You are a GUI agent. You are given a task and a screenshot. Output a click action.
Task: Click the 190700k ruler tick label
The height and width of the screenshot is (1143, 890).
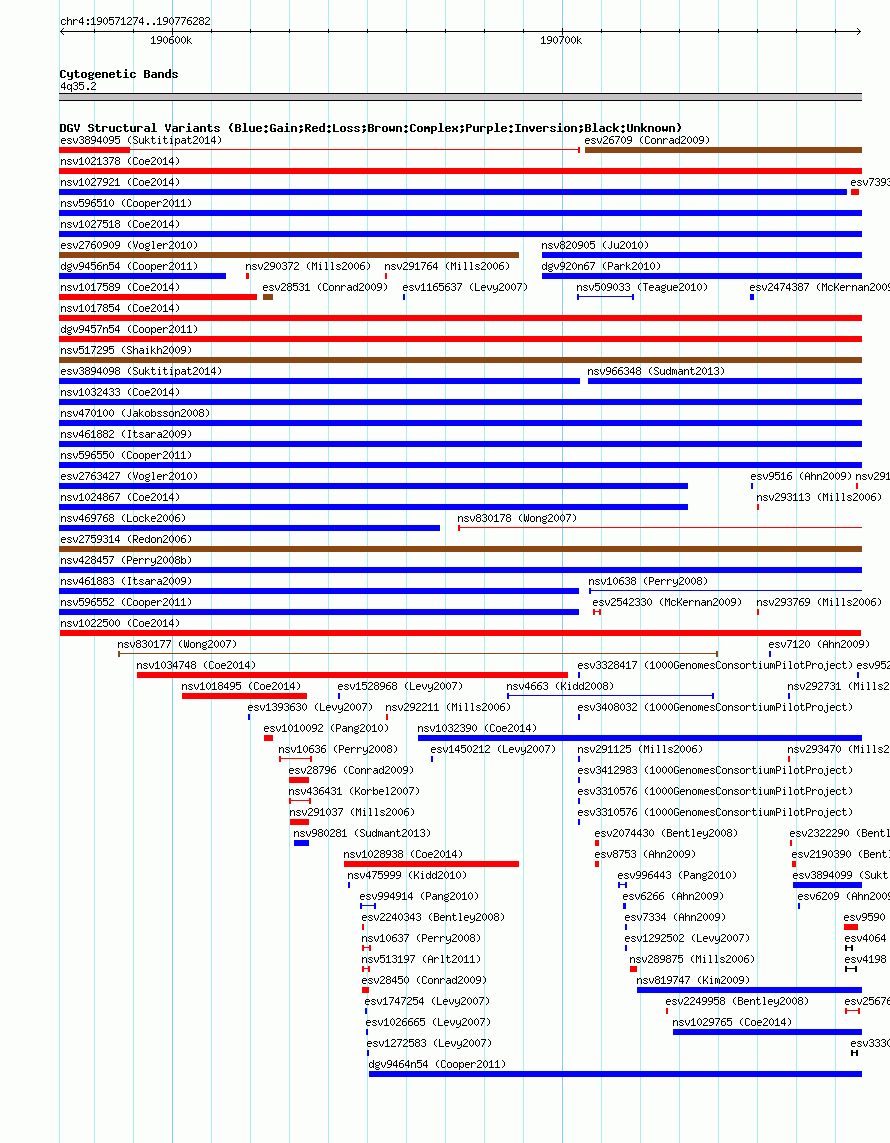click(x=561, y=41)
